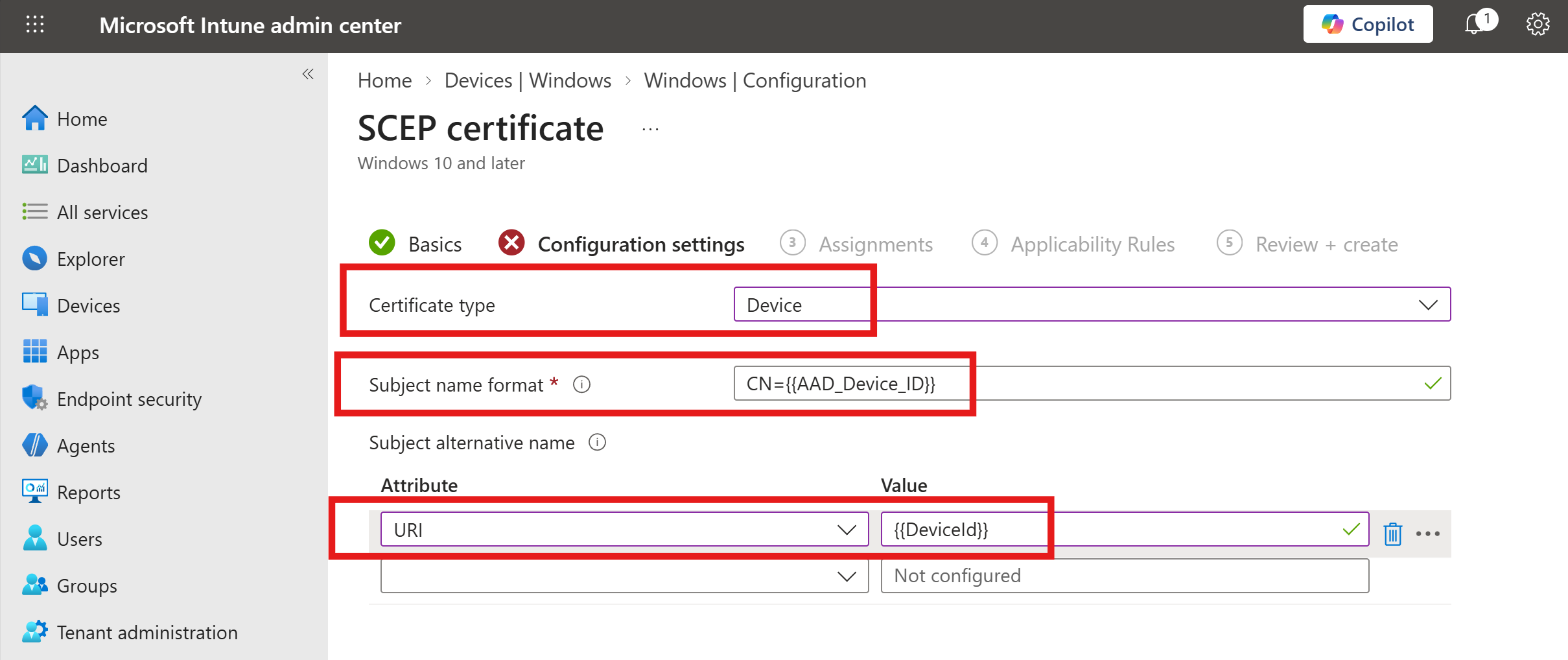Click the Tenant administration label
Image resolution: width=1568 pixels, height=660 pixels.
[147, 632]
